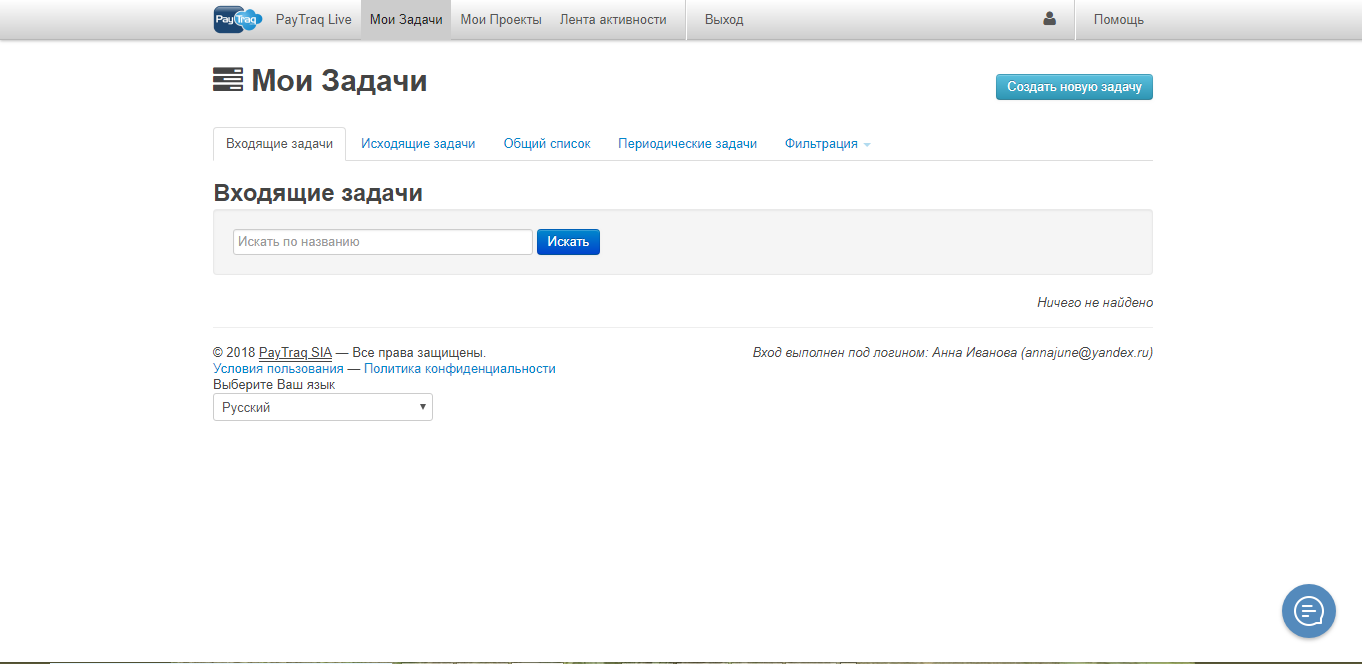Click the Создать новую задачу button

[1074, 87]
